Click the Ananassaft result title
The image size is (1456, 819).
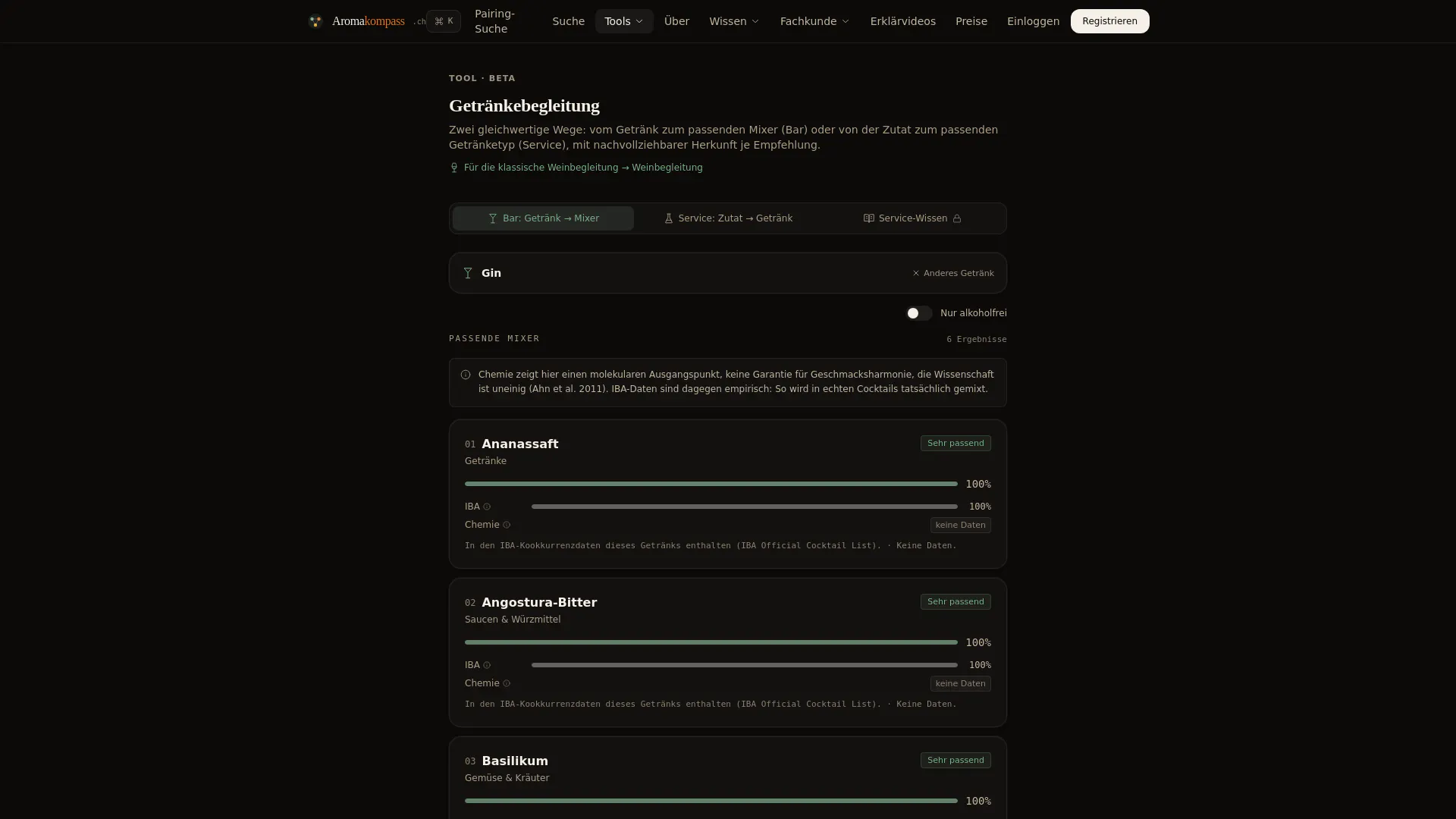(520, 444)
